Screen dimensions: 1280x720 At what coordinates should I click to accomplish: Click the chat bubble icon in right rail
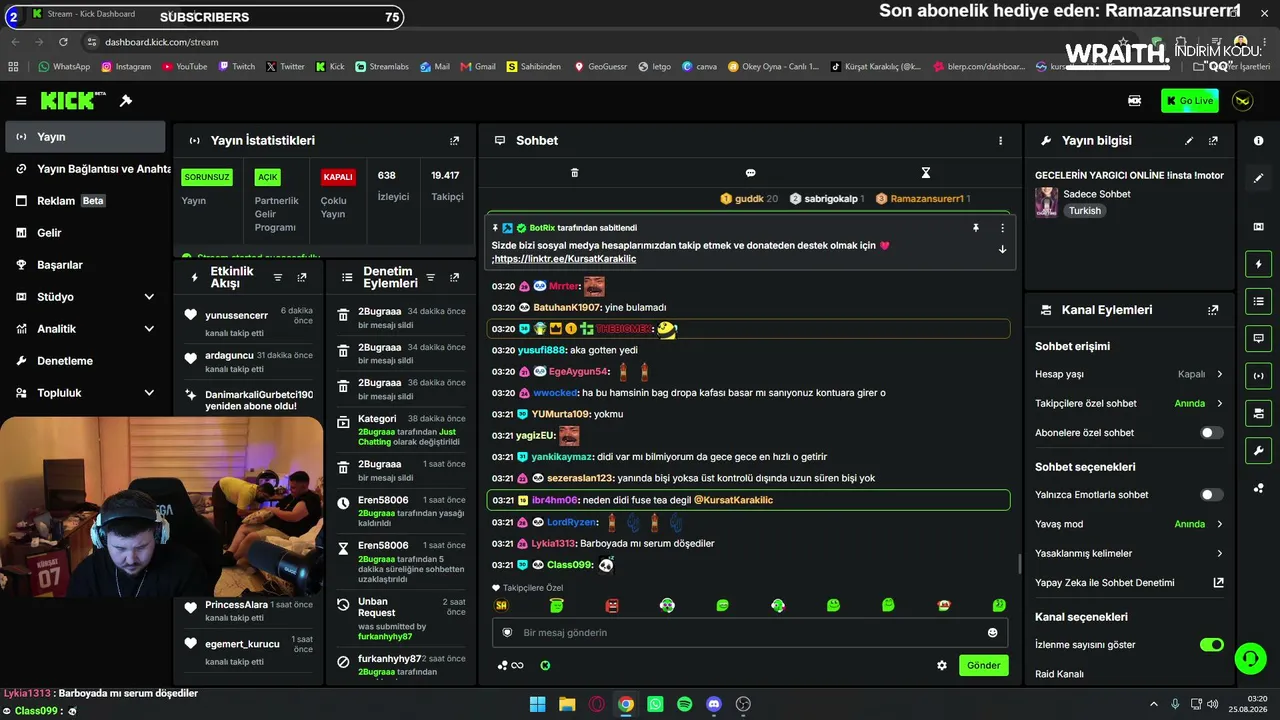coord(1258,338)
